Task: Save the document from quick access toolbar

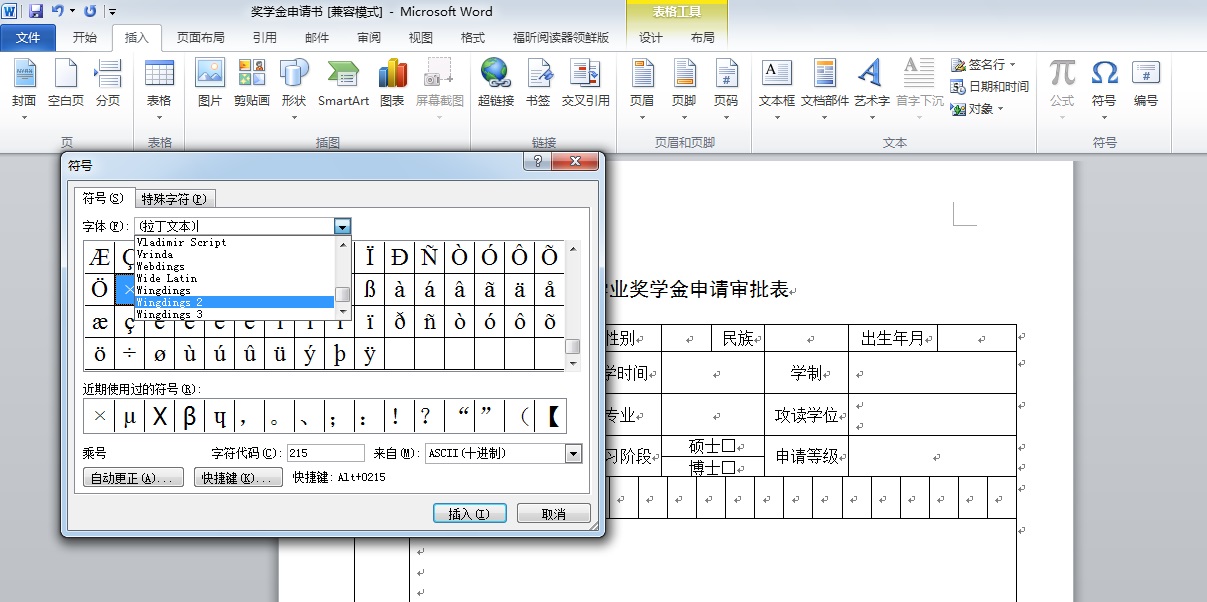Action: (36, 11)
